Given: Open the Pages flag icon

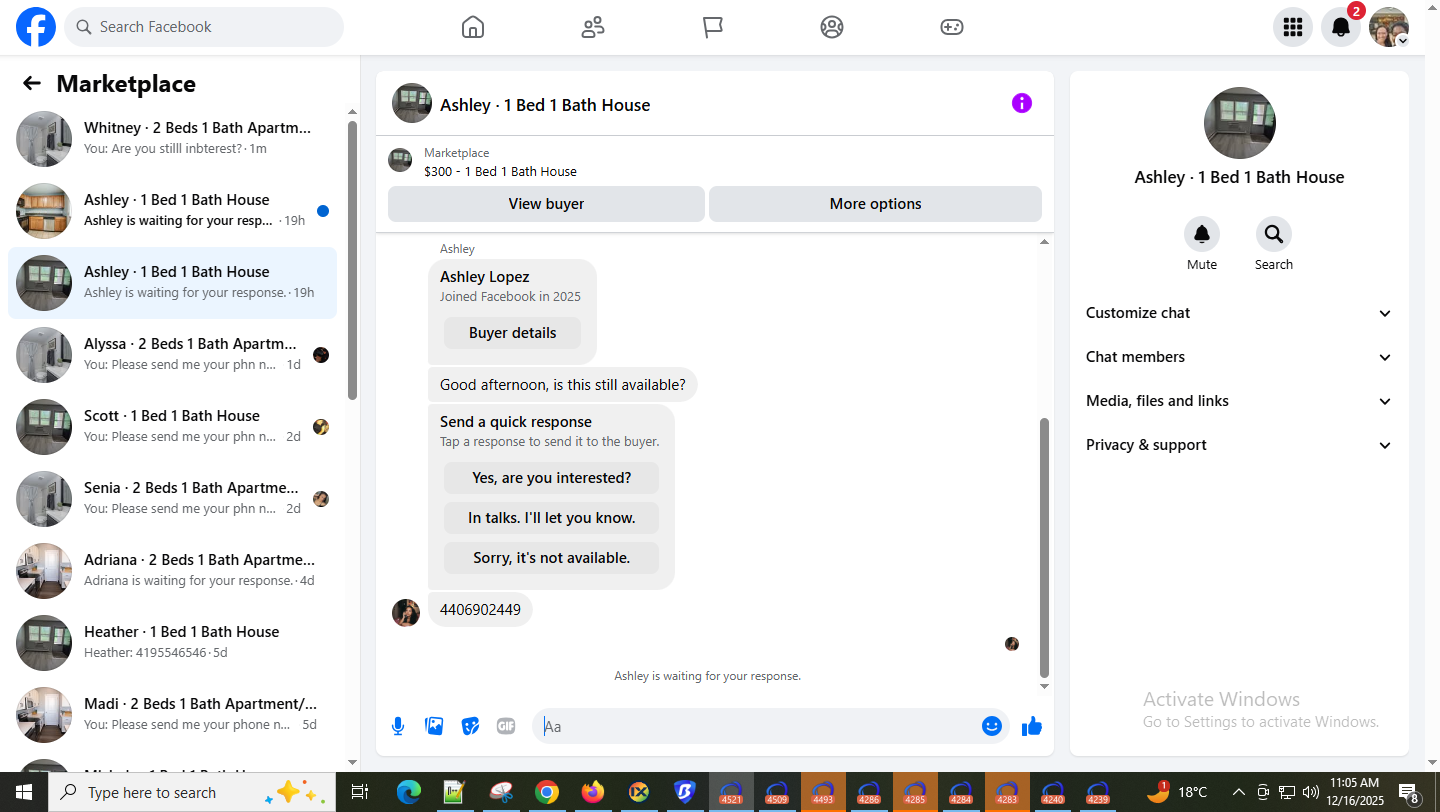Looking at the screenshot, I should point(713,27).
